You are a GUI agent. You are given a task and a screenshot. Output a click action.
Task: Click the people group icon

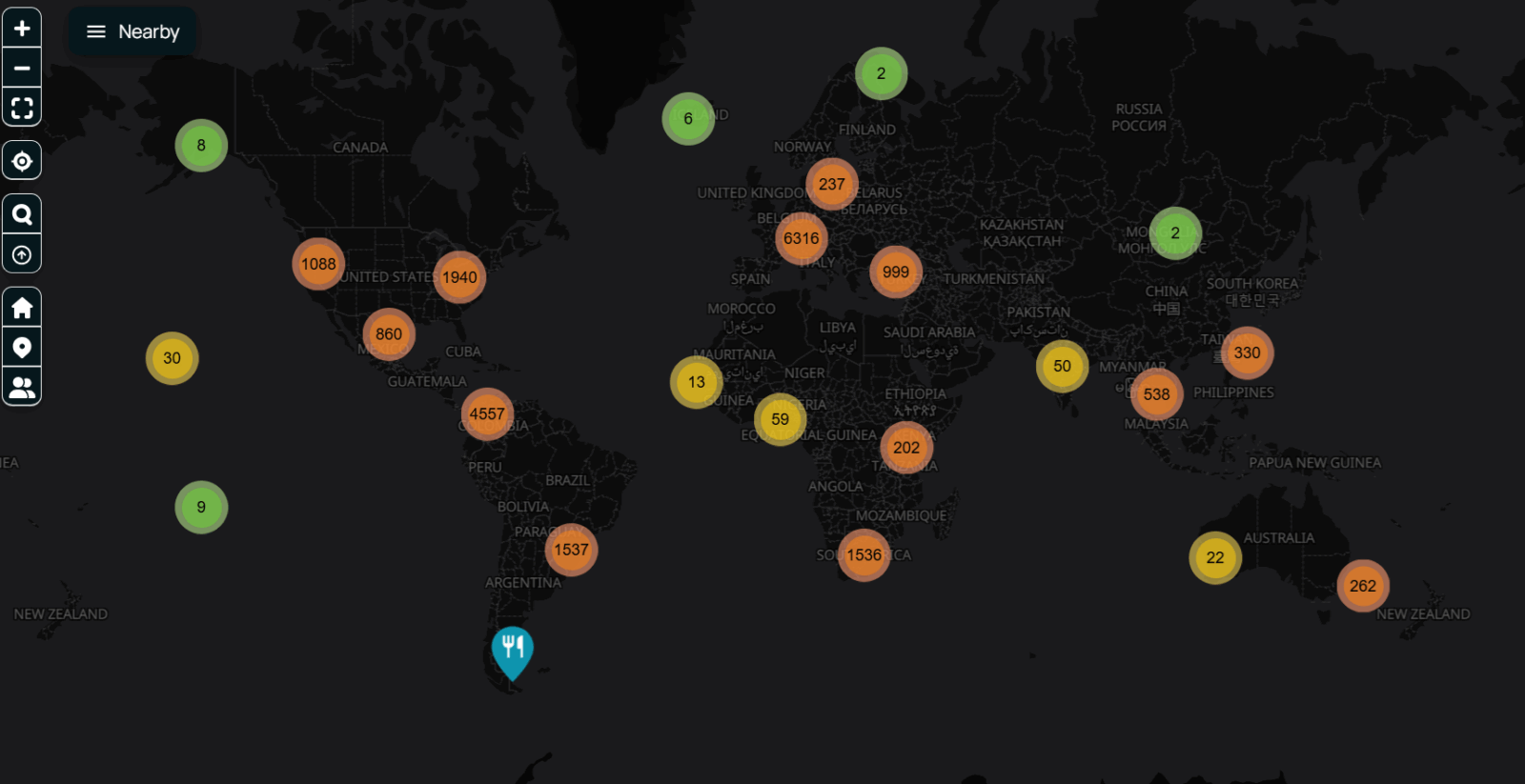point(22,388)
